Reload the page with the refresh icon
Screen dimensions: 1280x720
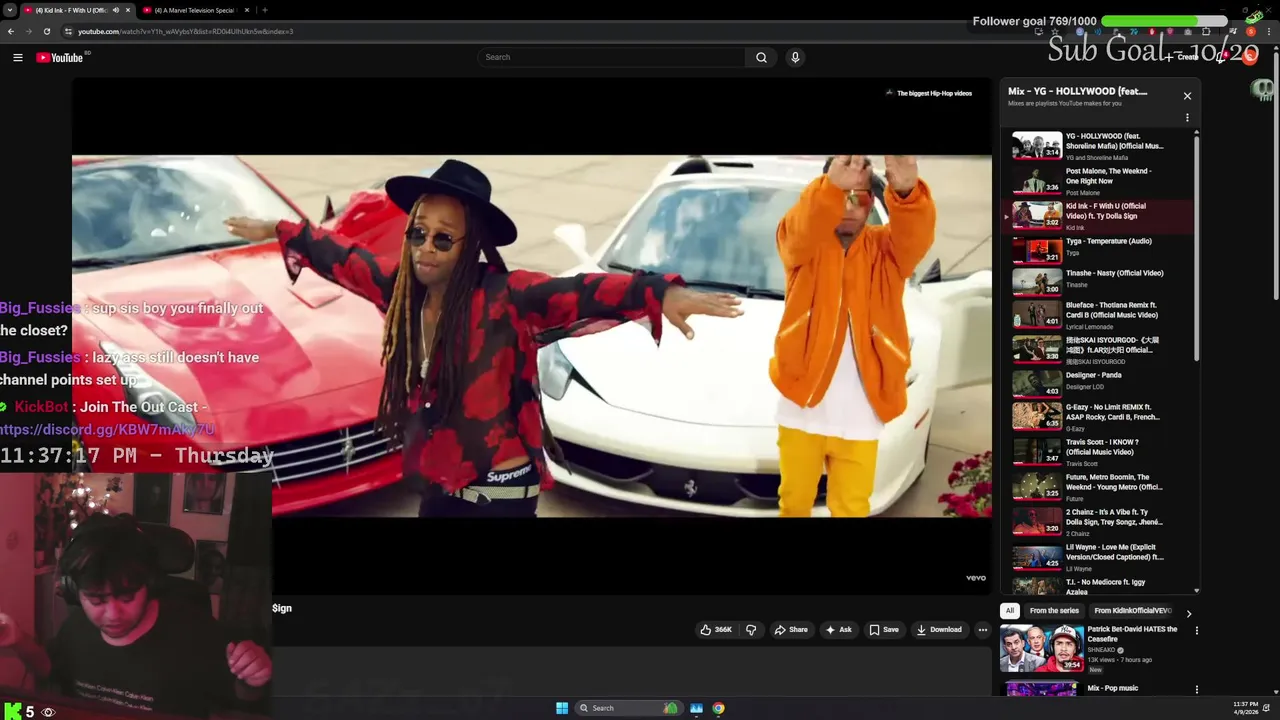click(46, 31)
